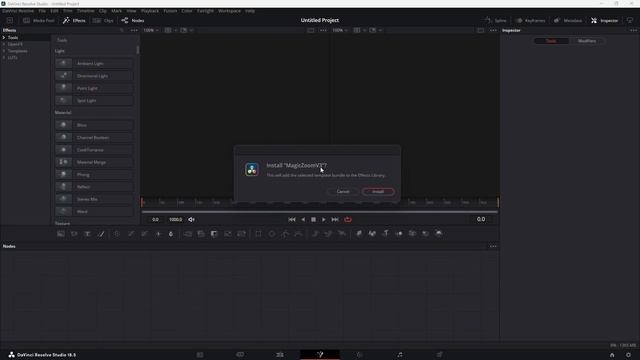This screenshot has height=360, width=640.
Task: Toggle the Nodes panel
Action: tap(133, 20)
